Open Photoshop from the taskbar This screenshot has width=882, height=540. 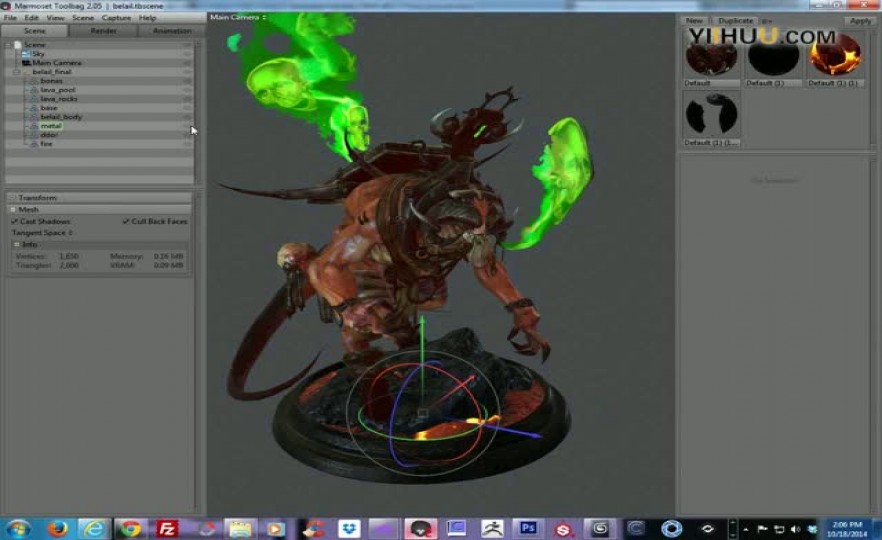click(x=528, y=528)
